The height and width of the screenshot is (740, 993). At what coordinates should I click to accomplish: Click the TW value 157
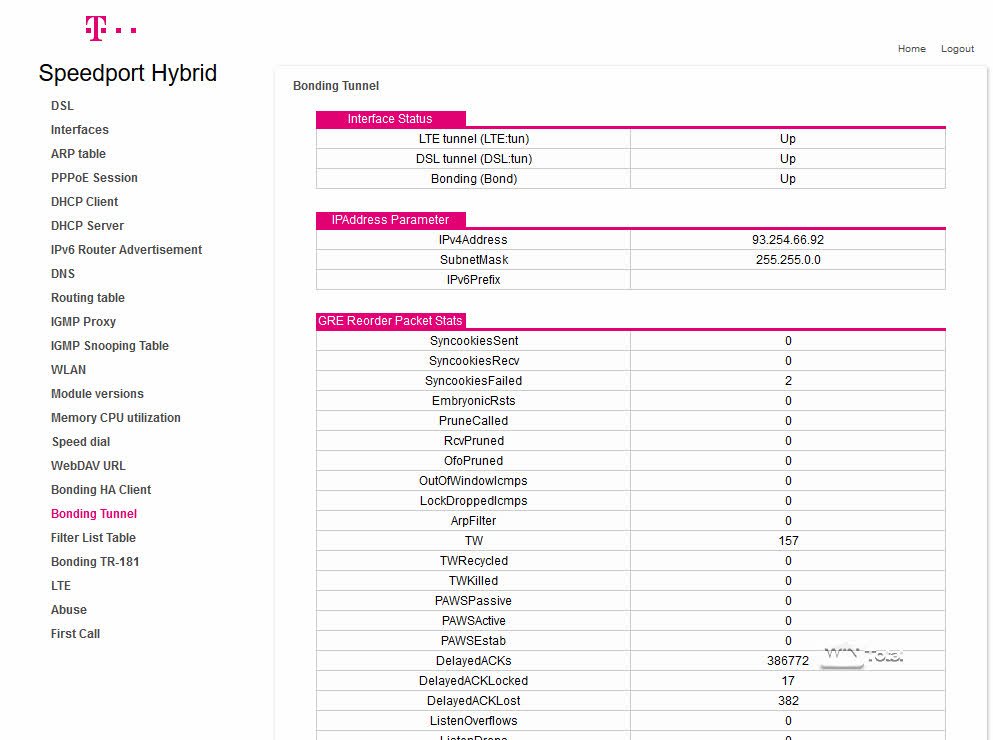pos(788,541)
